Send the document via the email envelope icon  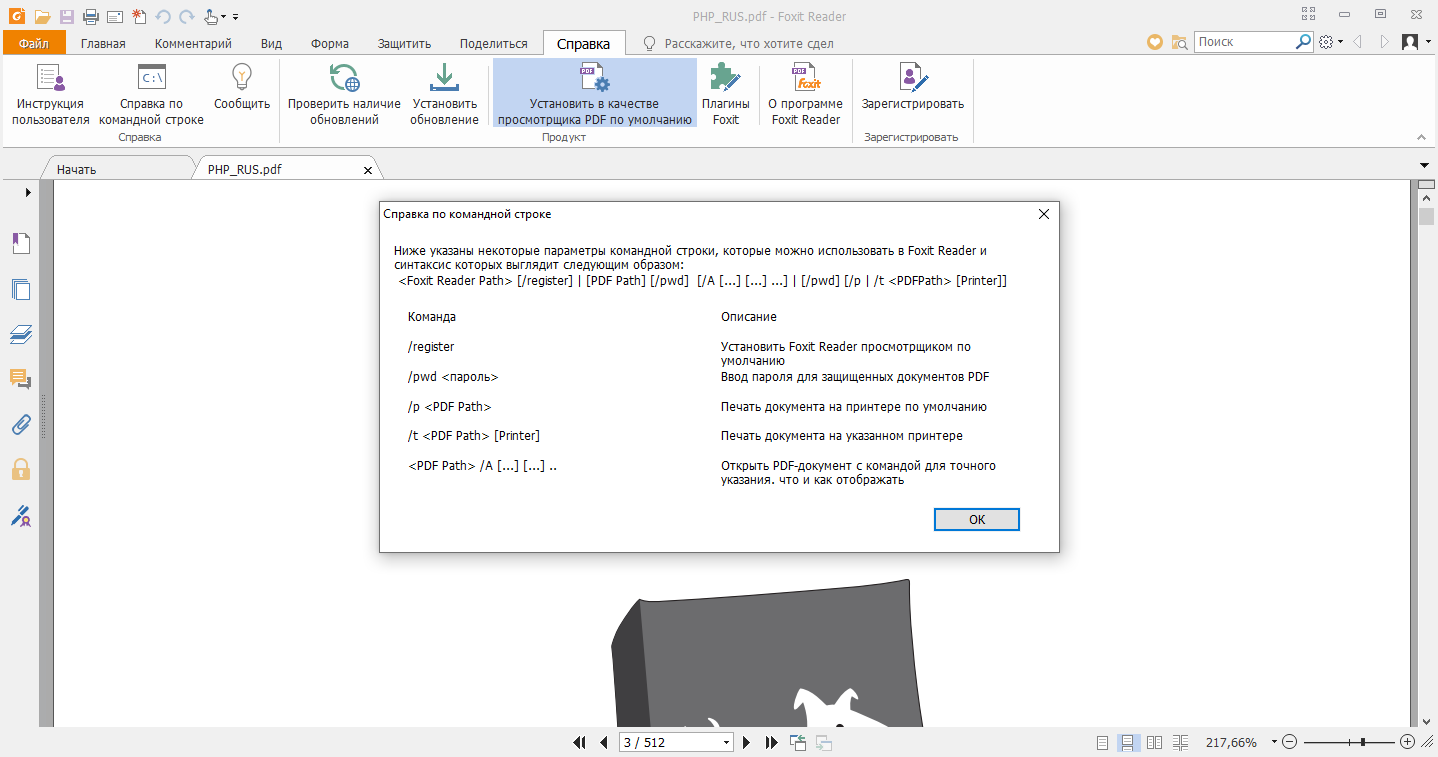pyautogui.click(x=114, y=16)
